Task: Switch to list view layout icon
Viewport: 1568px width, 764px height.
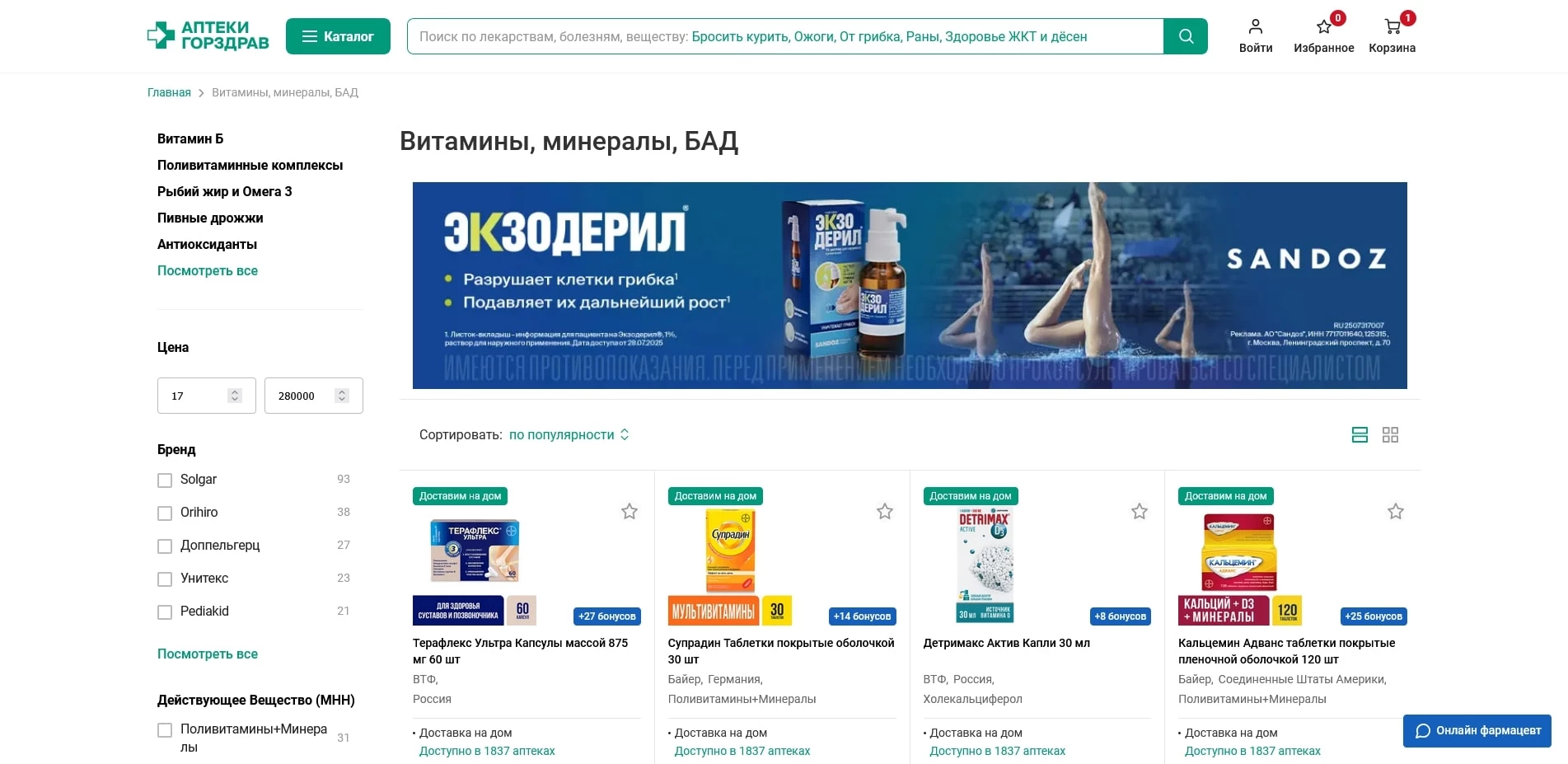Action: 1360,435
